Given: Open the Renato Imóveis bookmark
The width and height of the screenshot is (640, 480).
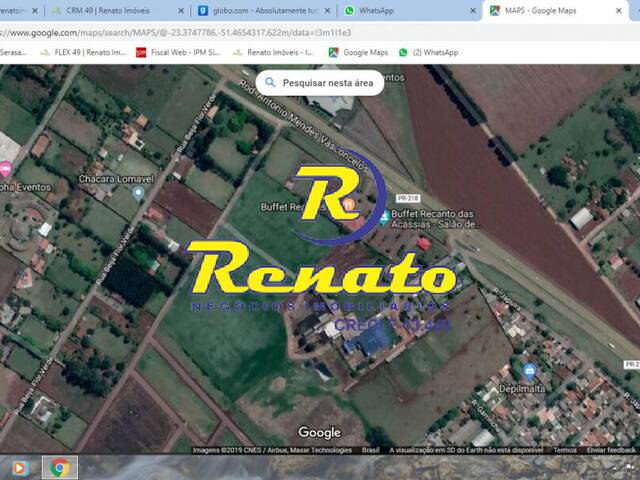Looking at the screenshot, I should point(273,53).
